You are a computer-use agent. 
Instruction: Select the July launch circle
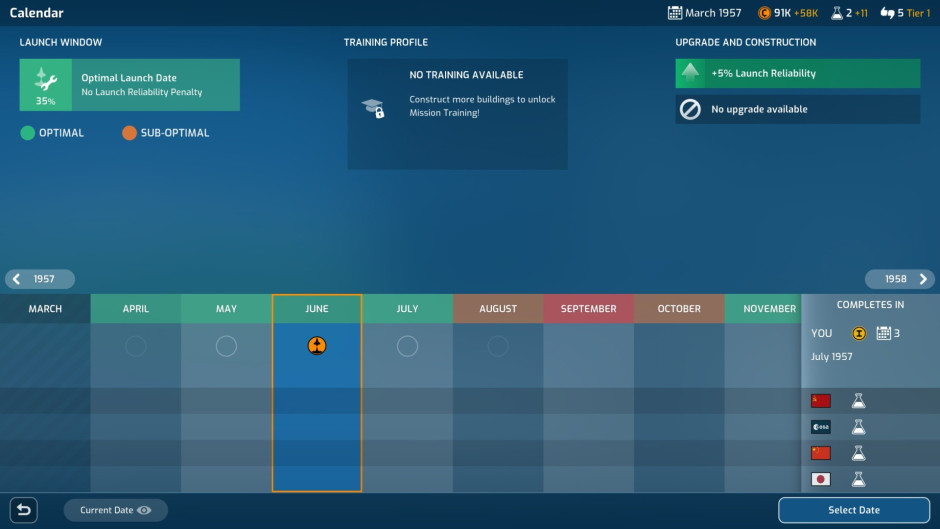[x=407, y=346]
